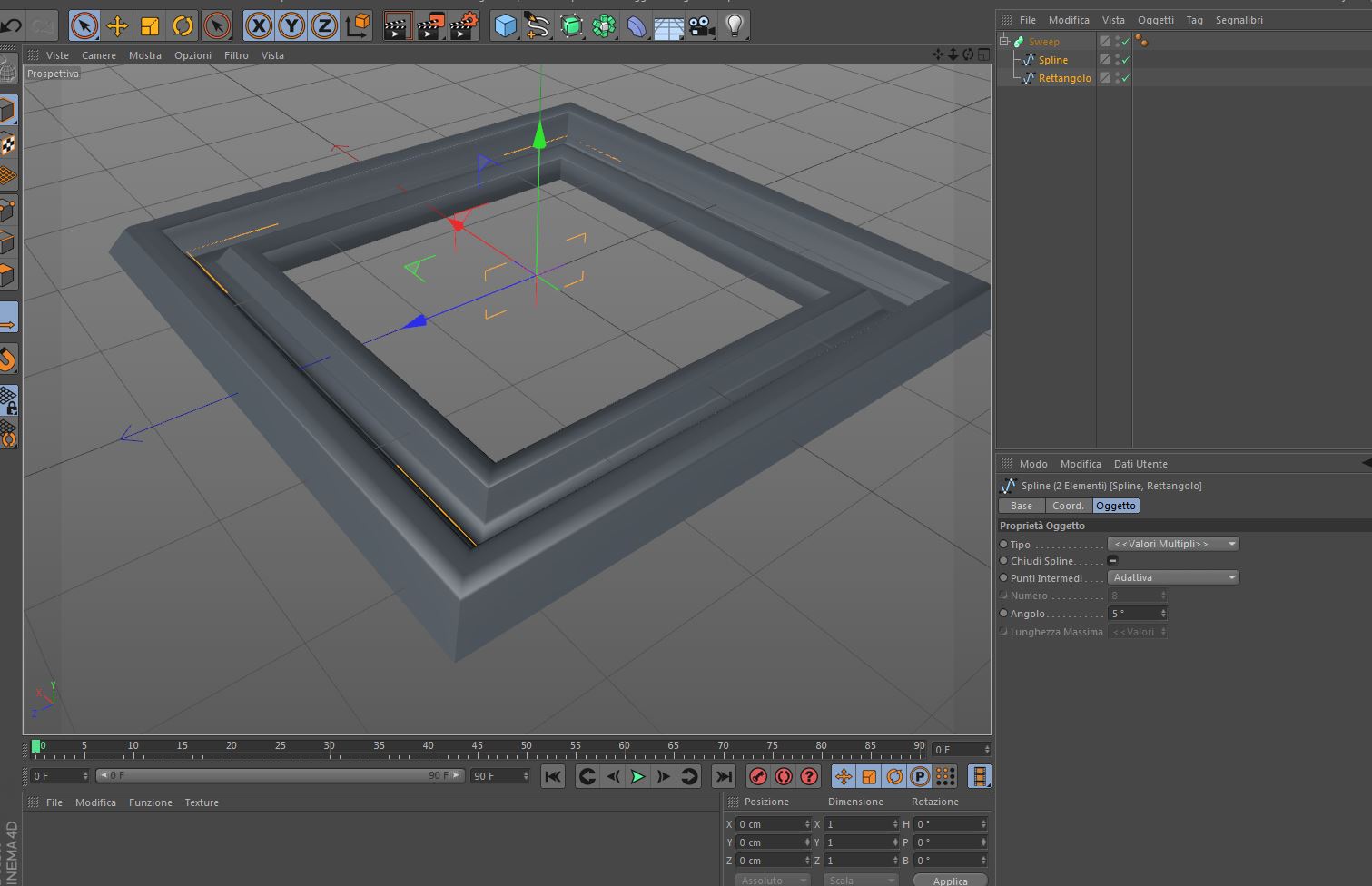
Task: Open the array modeling objects icon
Action: tap(604, 26)
